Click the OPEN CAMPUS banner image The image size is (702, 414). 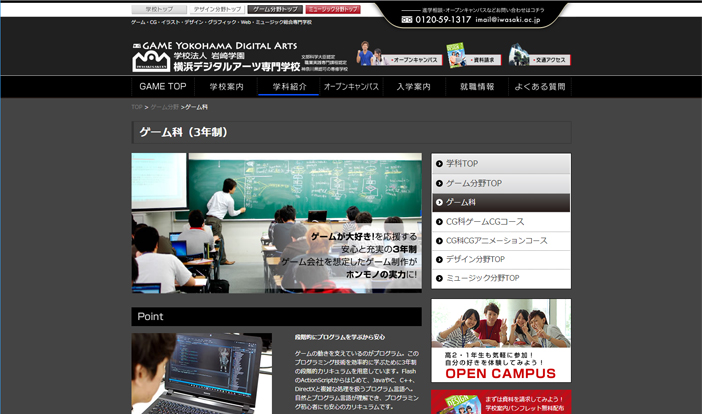tap(501, 340)
